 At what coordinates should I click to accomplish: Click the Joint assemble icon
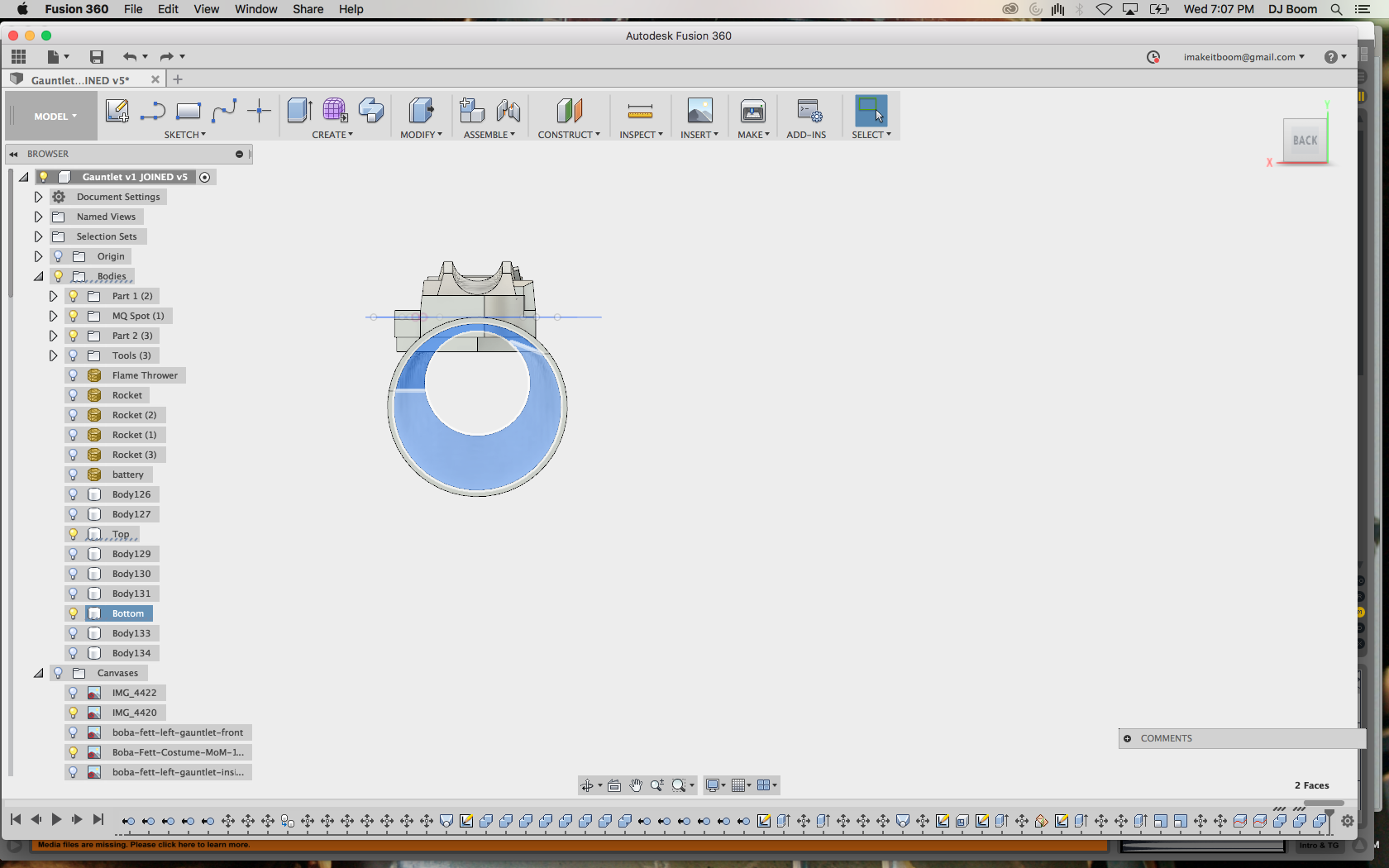[x=508, y=111]
